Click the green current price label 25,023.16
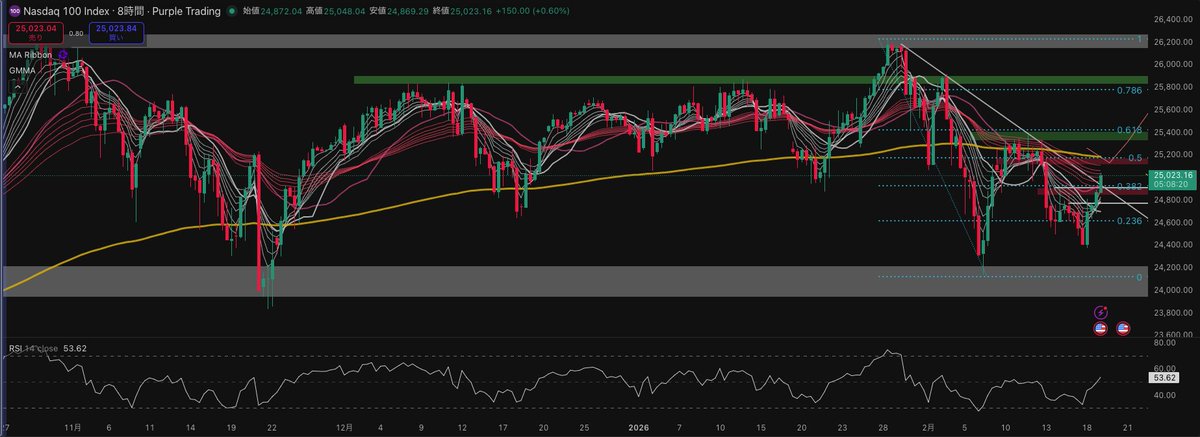The height and width of the screenshot is (437, 1200). [x=1175, y=174]
